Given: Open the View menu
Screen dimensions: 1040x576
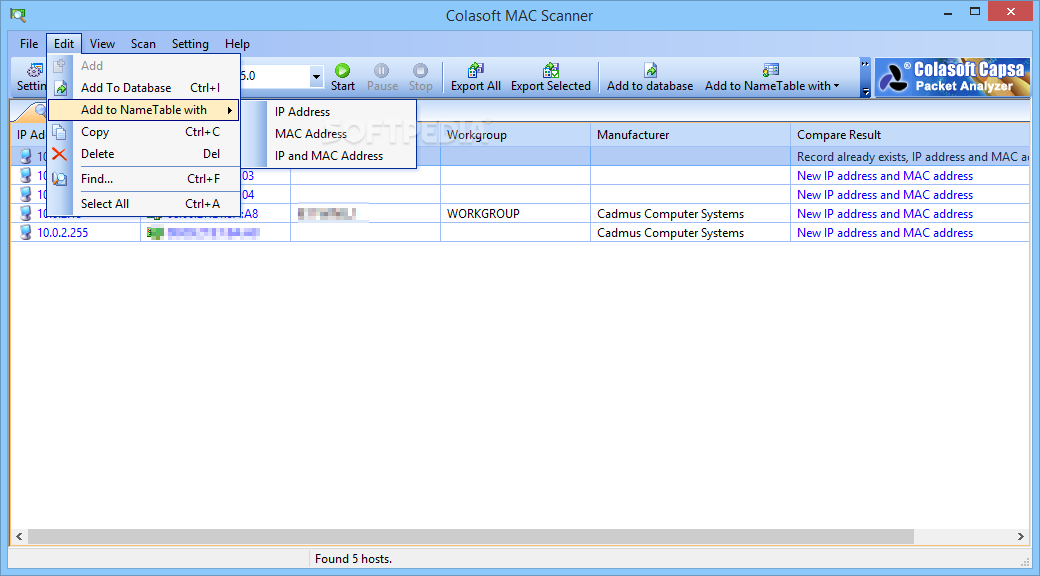Looking at the screenshot, I should (x=102, y=44).
